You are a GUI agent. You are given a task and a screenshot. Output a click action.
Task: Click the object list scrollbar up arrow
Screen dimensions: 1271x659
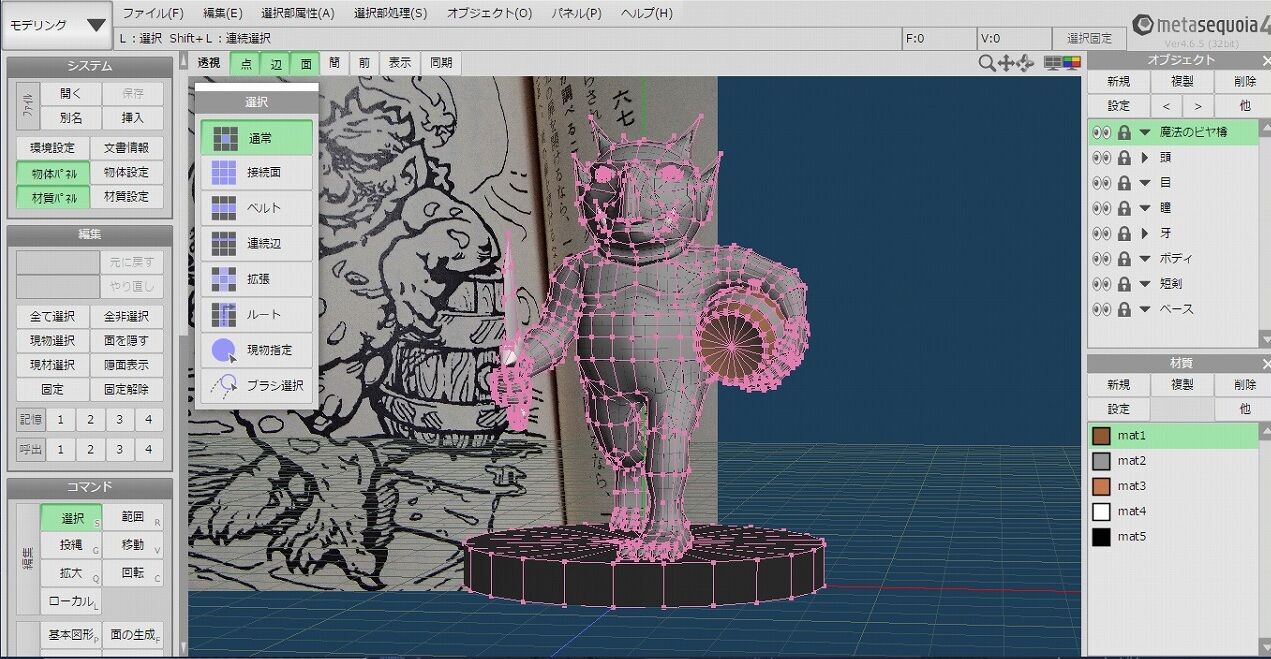coord(1265,128)
